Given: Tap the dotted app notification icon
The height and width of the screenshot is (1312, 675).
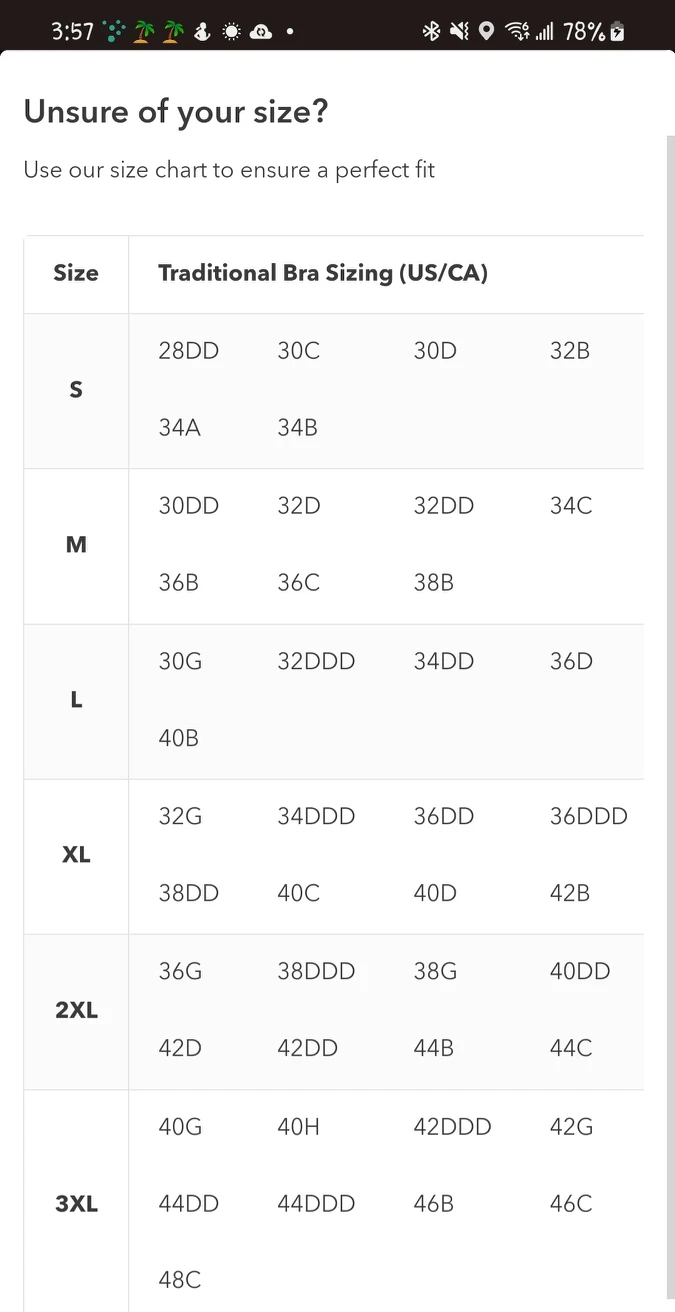Looking at the screenshot, I should click(116, 31).
